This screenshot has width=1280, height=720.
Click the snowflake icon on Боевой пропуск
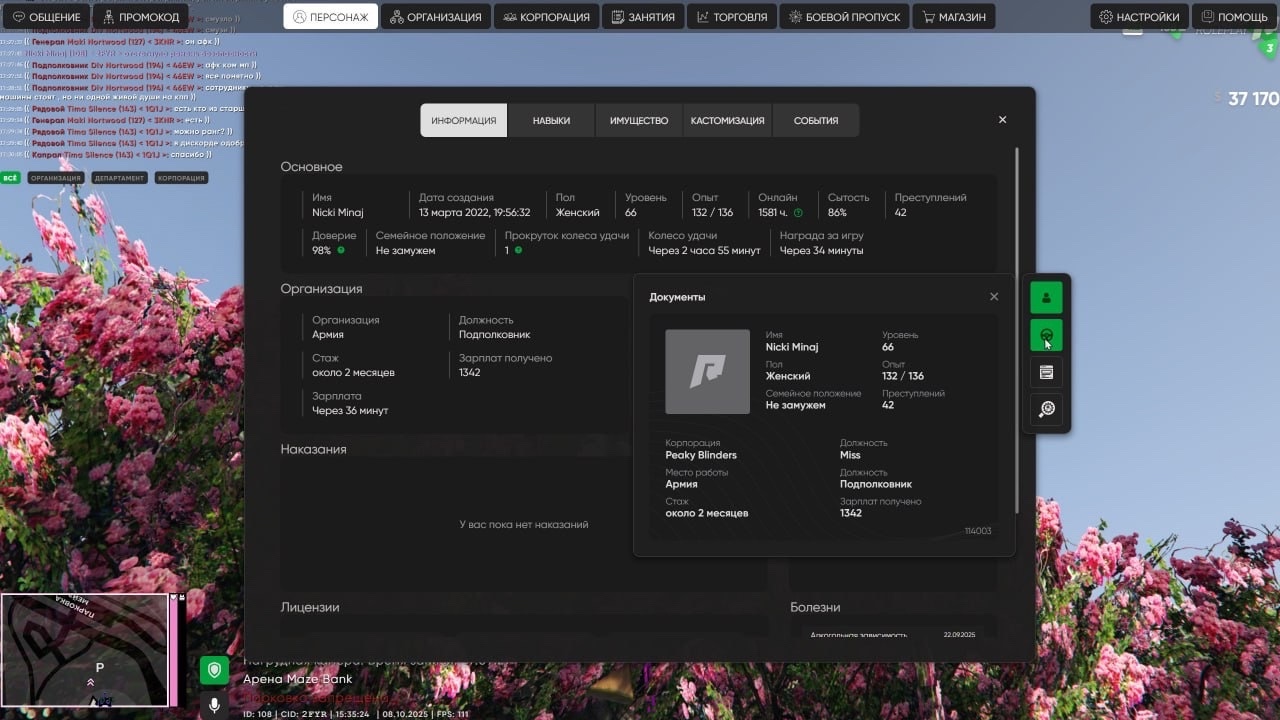coord(796,17)
